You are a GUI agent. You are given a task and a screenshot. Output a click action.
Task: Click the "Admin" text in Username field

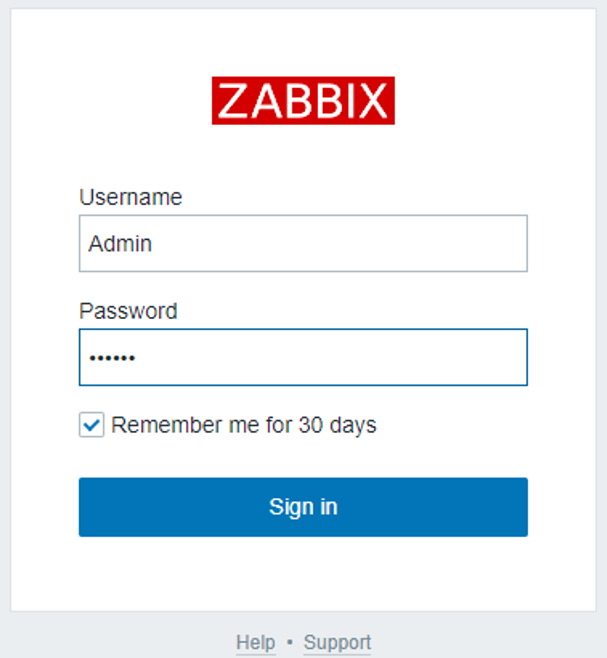click(120, 243)
